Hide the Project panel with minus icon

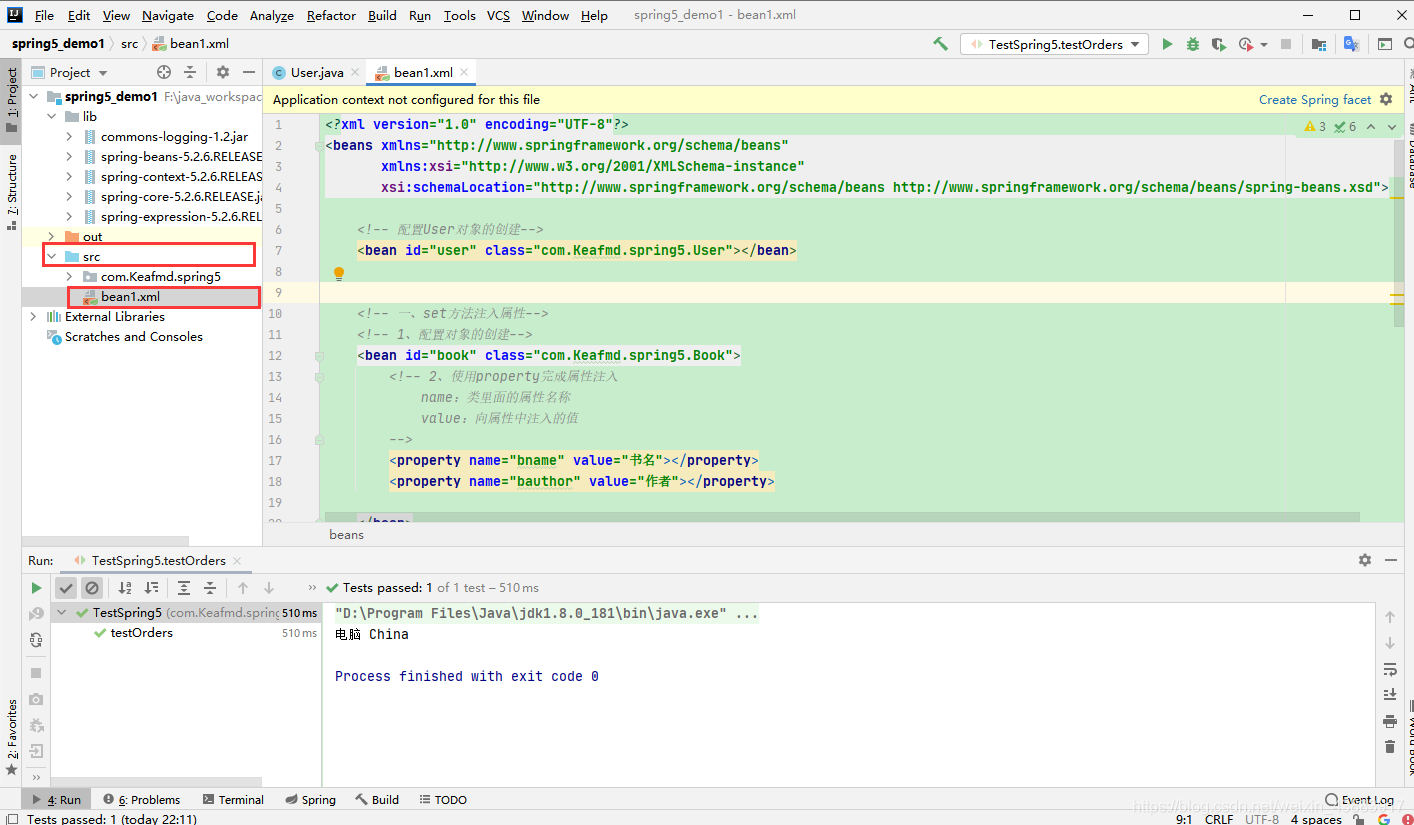(249, 72)
